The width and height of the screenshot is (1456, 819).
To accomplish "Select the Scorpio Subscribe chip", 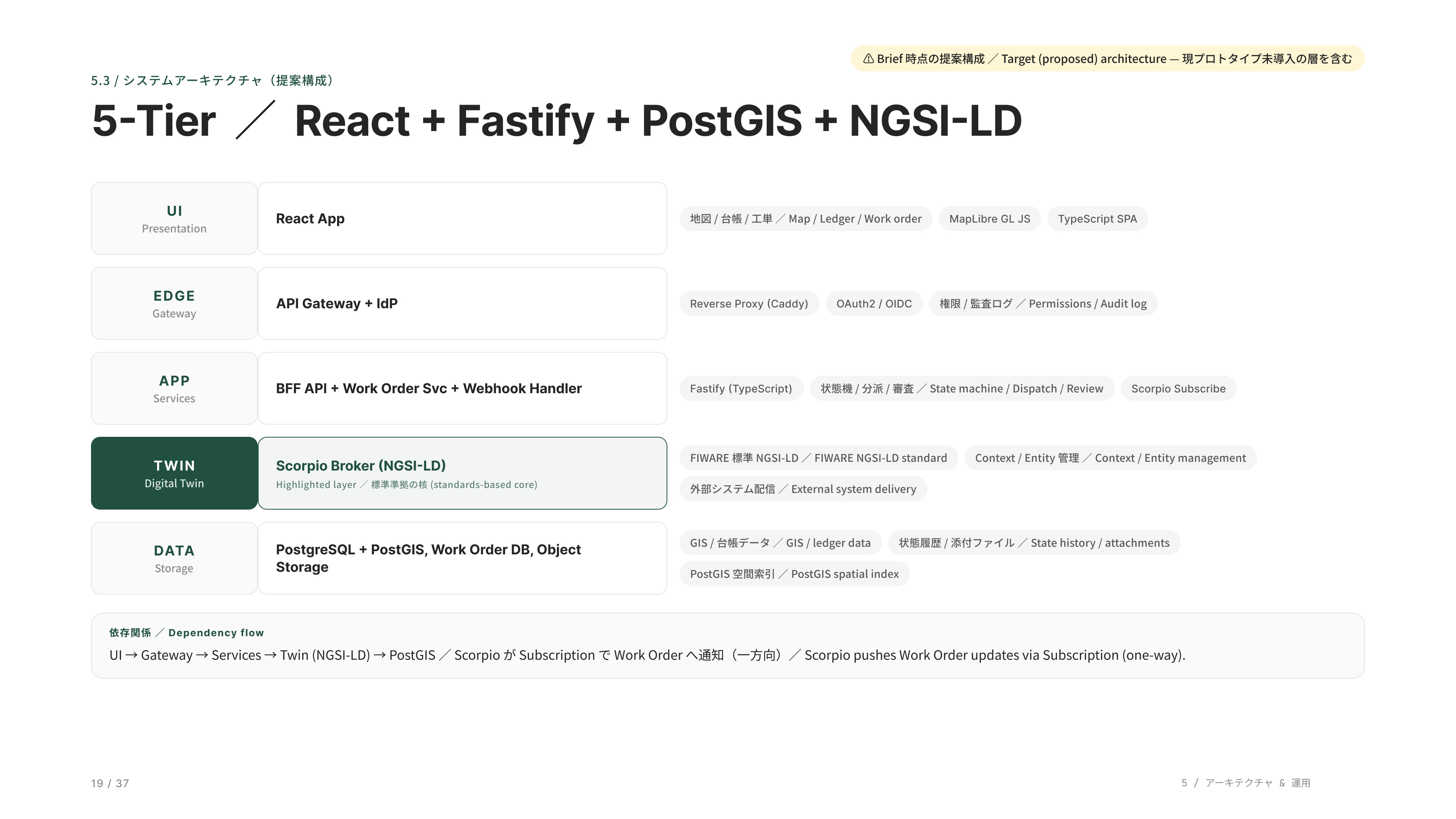I will [1178, 388].
